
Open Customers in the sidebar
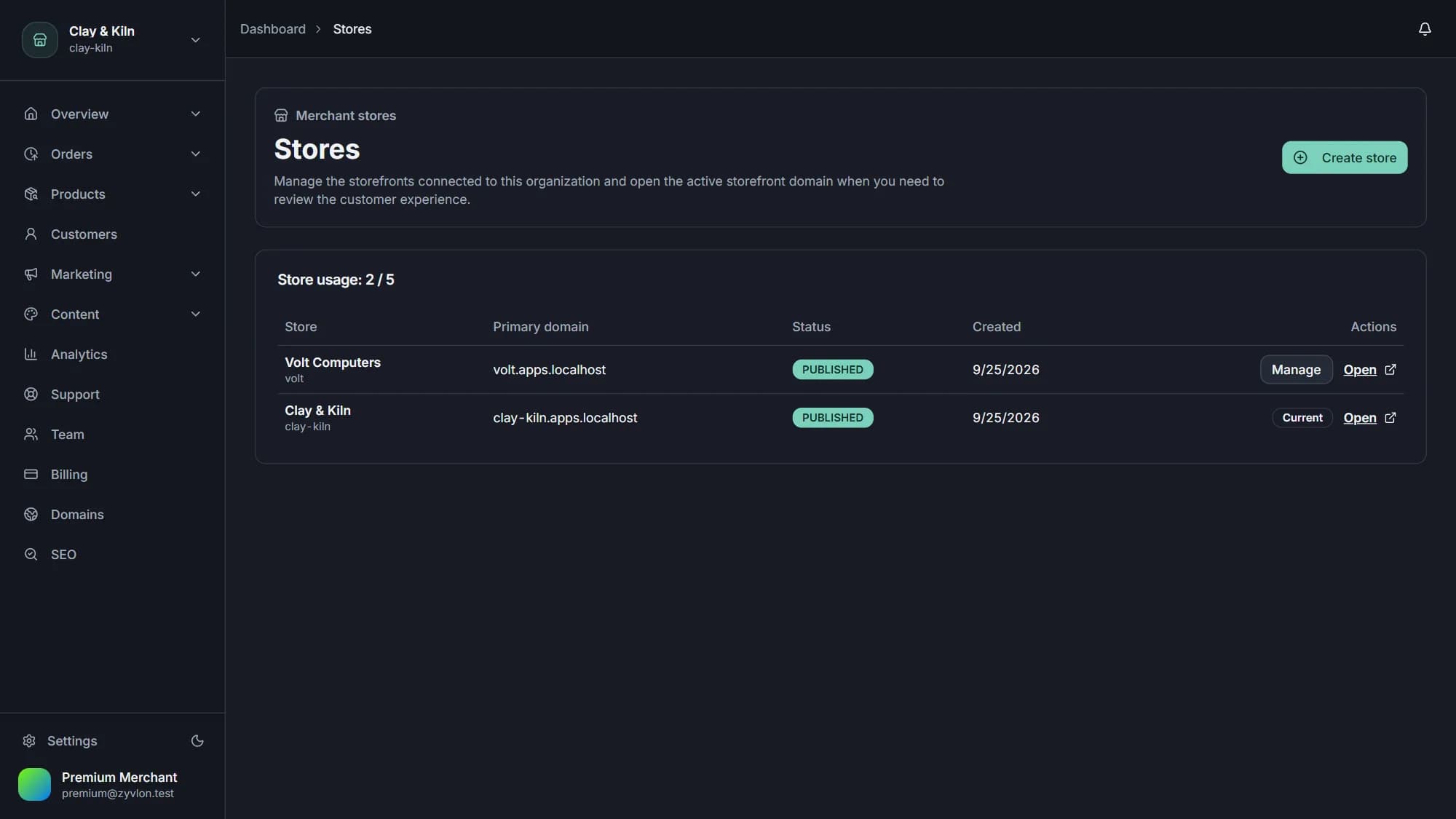(113, 234)
